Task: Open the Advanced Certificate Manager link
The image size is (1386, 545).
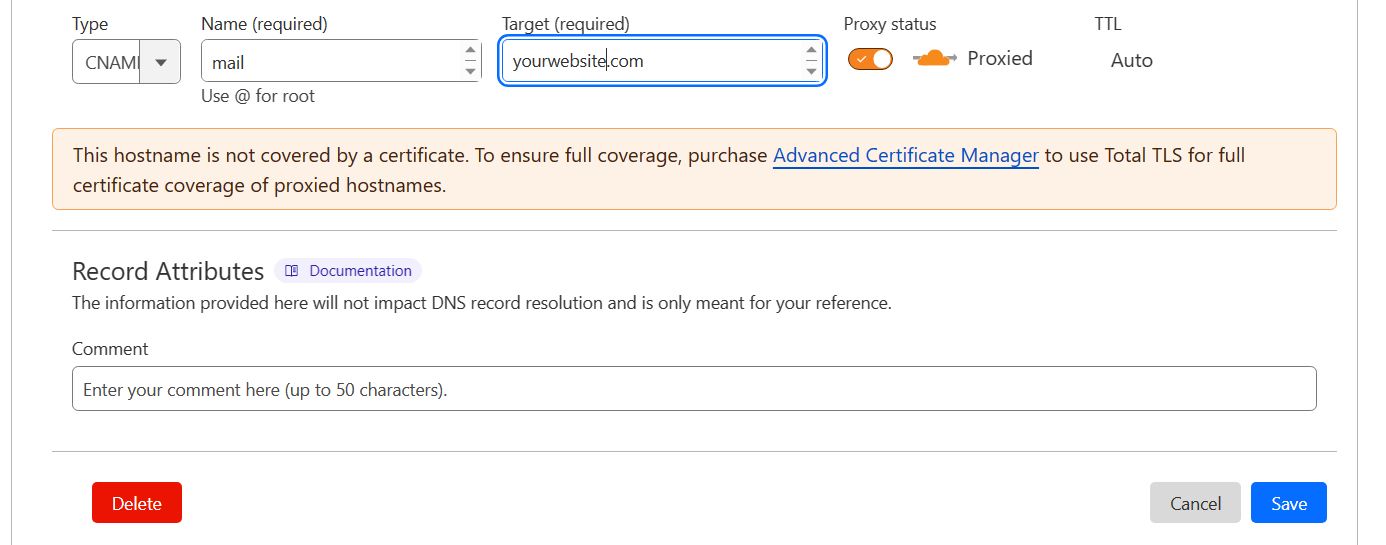Action: [905, 156]
